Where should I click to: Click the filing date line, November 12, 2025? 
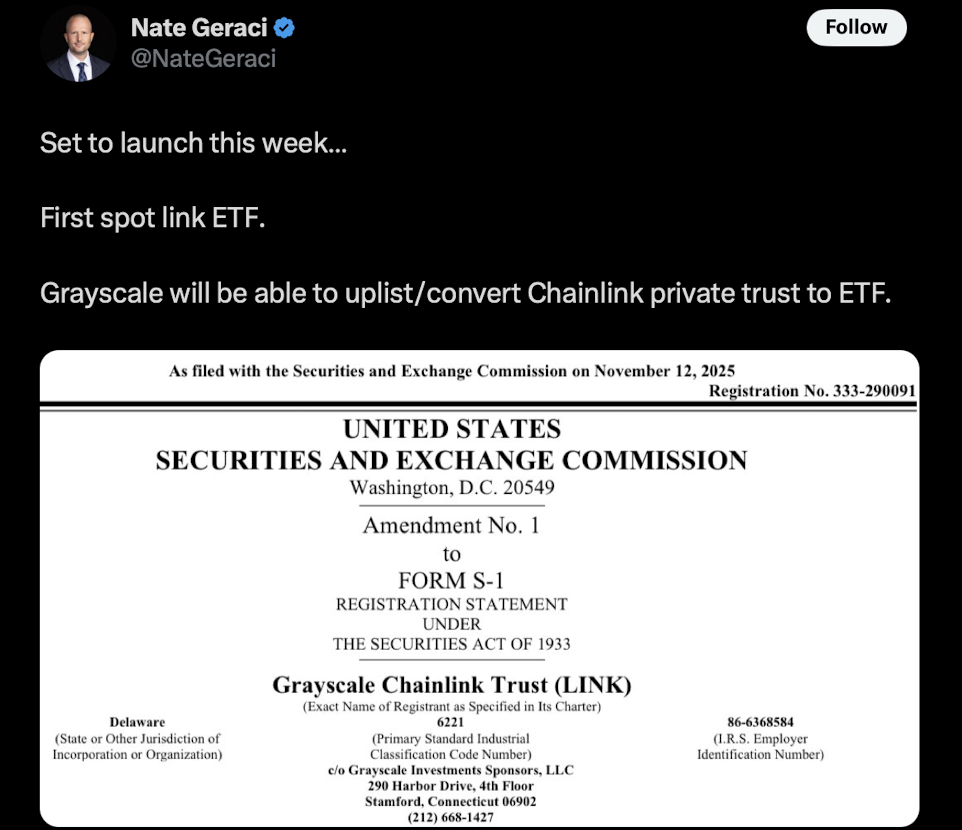coord(452,372)
